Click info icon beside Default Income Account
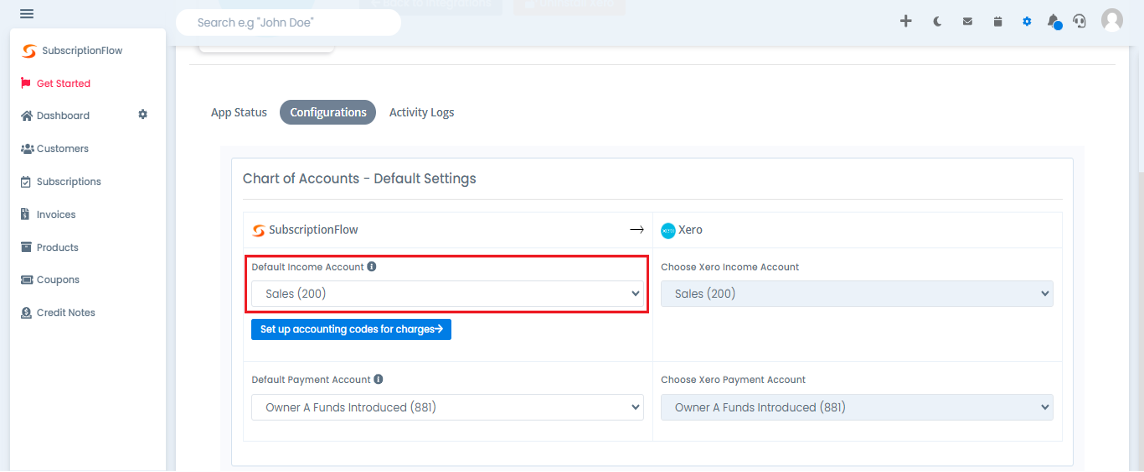 (371, 267)
